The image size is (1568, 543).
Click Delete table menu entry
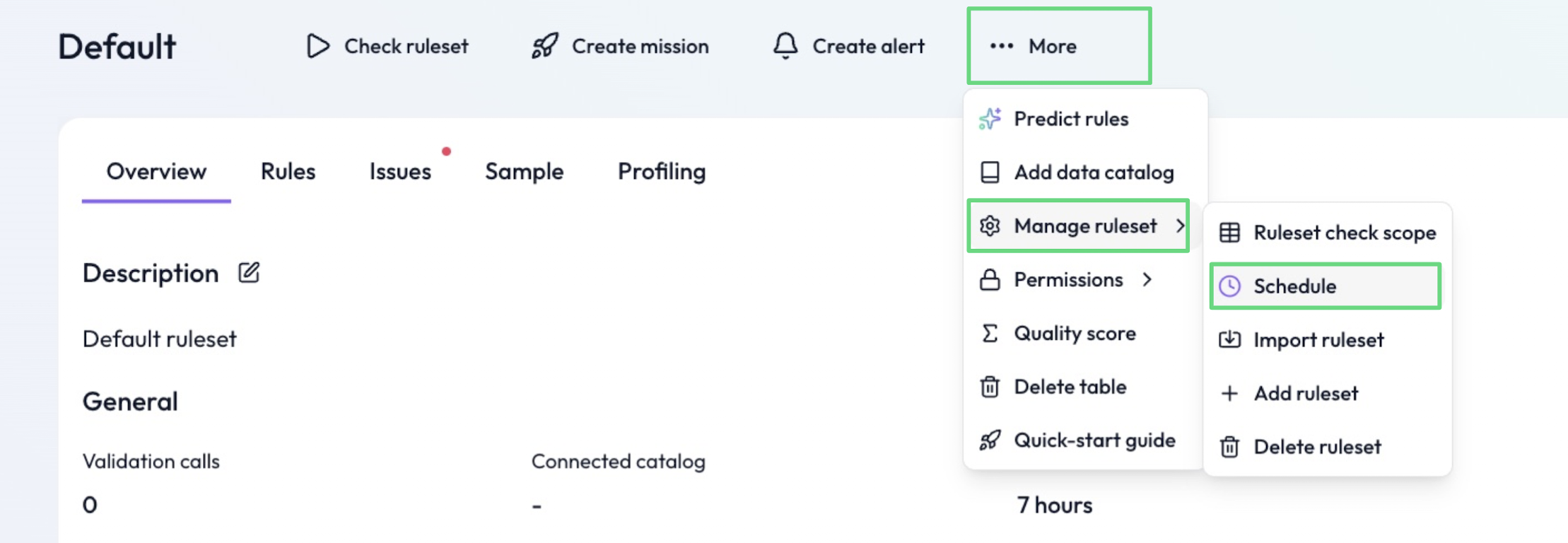1070,387
